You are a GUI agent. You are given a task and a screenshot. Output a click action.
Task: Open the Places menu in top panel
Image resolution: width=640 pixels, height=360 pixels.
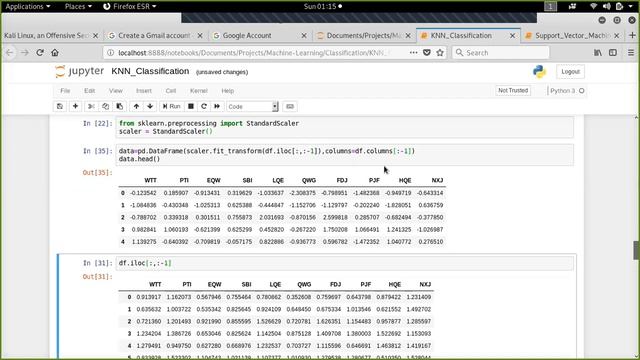click(78, 6)
